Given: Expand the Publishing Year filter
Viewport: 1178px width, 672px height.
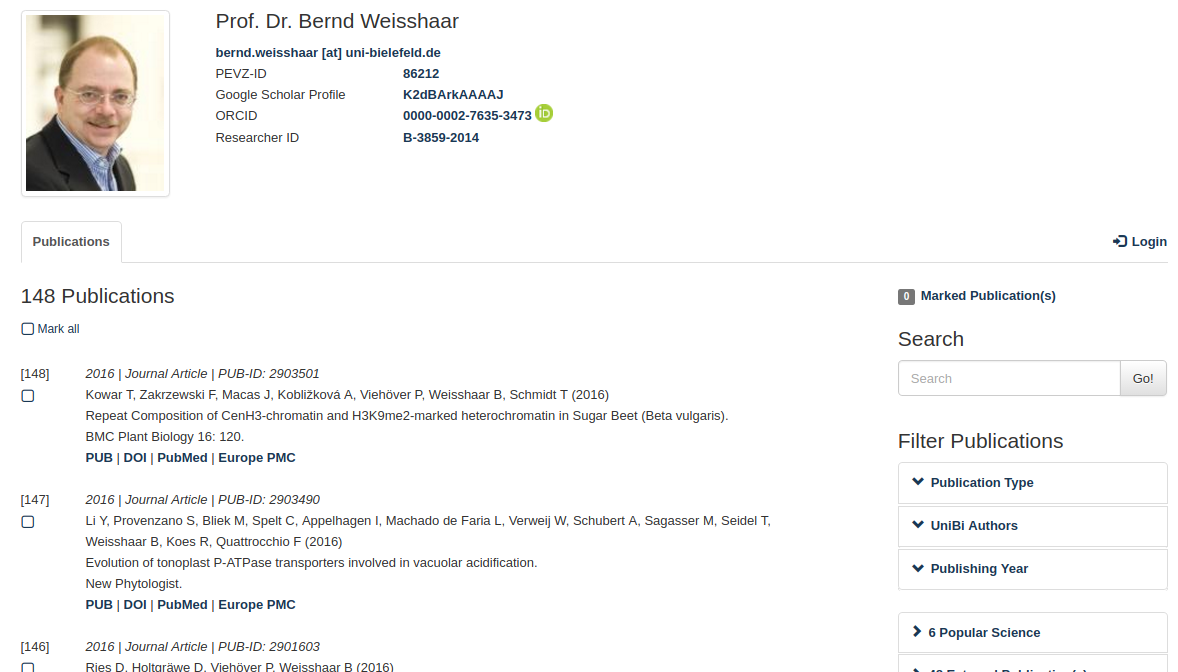Looking at the screenshot, I should tap(1032, 569).
